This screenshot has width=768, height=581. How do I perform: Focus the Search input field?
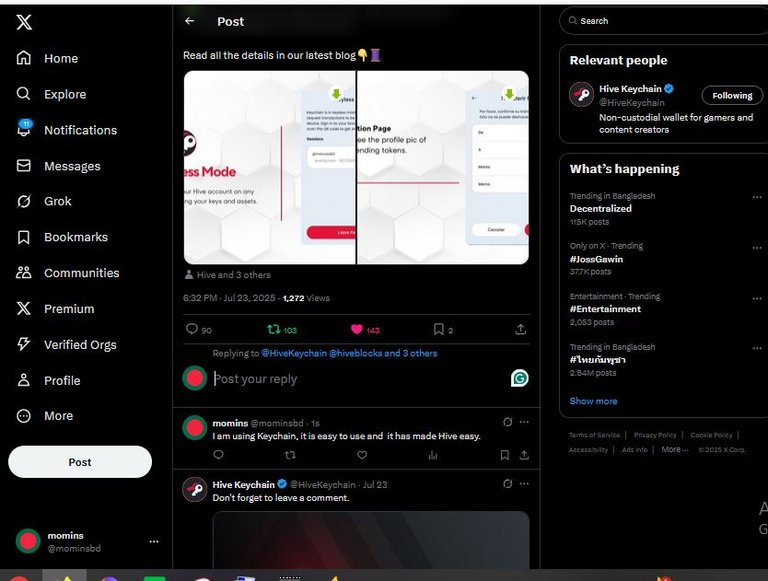click(666, 21)
